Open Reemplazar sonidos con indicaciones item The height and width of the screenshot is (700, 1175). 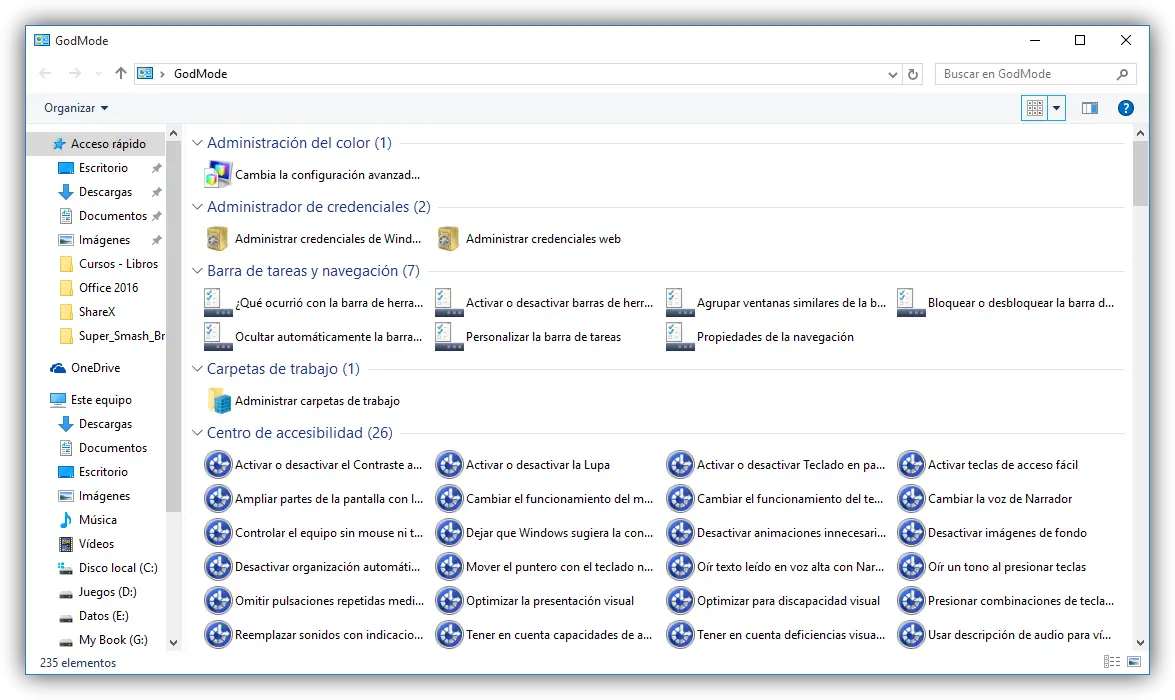pos(313,635)
